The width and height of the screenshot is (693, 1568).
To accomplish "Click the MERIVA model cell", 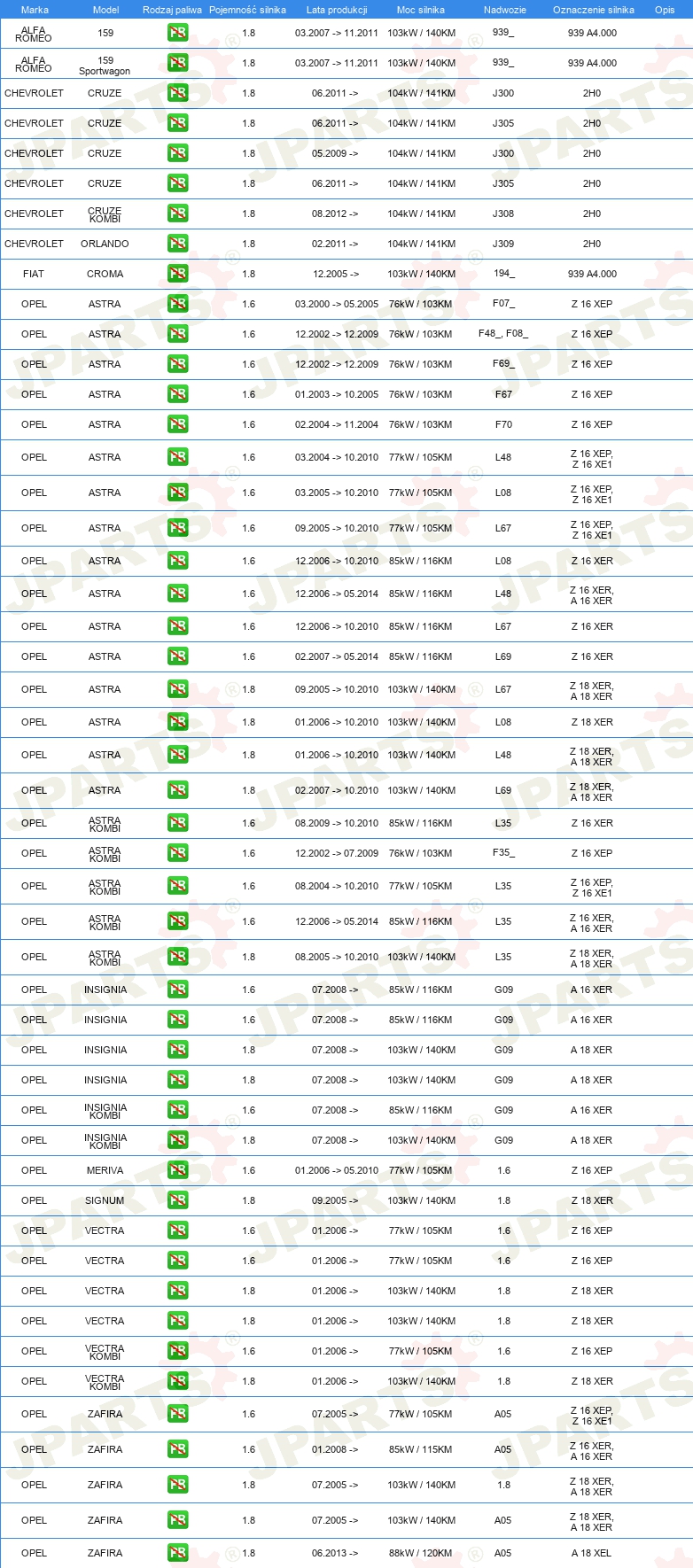I will pos(105,1170).
